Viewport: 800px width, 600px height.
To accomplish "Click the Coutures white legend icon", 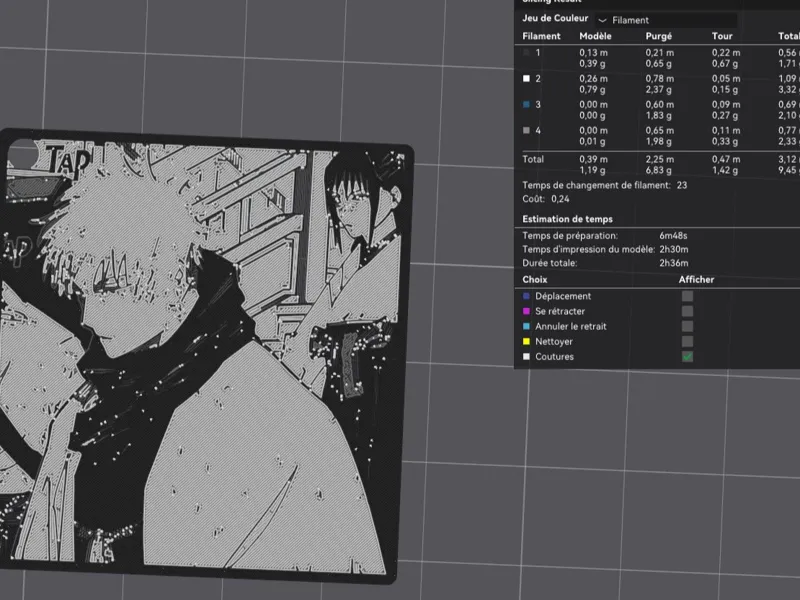I will point(527,357).
